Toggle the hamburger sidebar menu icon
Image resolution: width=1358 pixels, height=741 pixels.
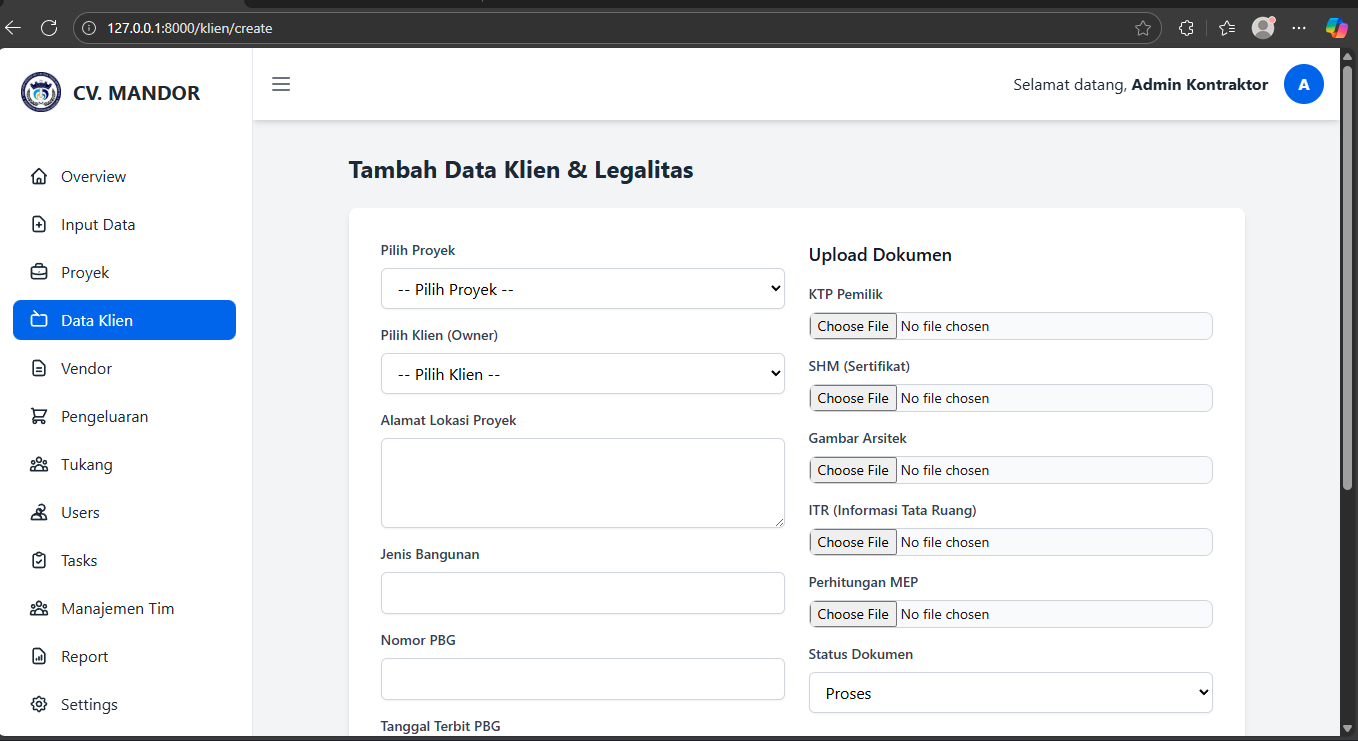281,84
